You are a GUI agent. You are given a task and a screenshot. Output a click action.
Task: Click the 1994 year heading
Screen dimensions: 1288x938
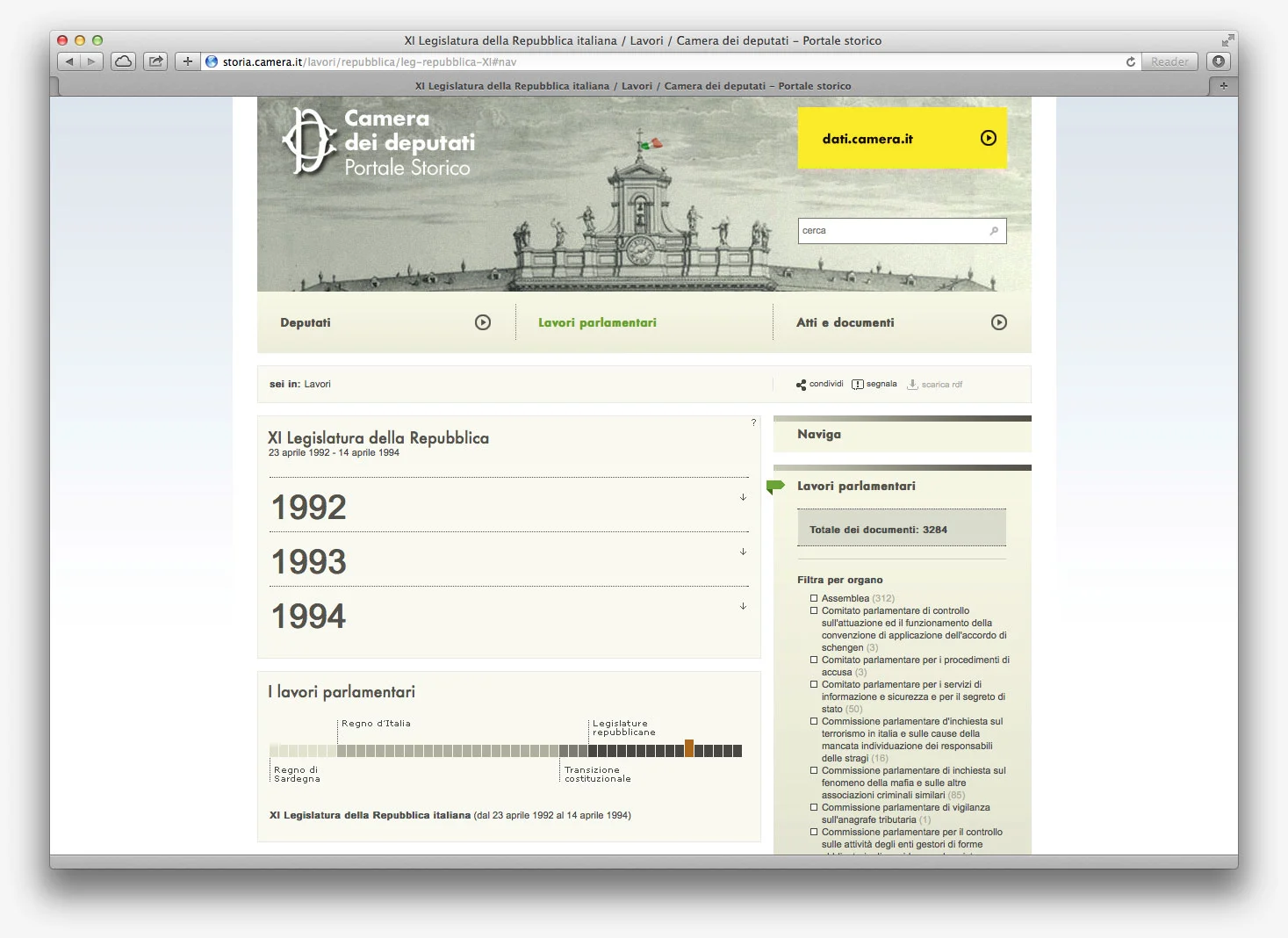[308, 617]
